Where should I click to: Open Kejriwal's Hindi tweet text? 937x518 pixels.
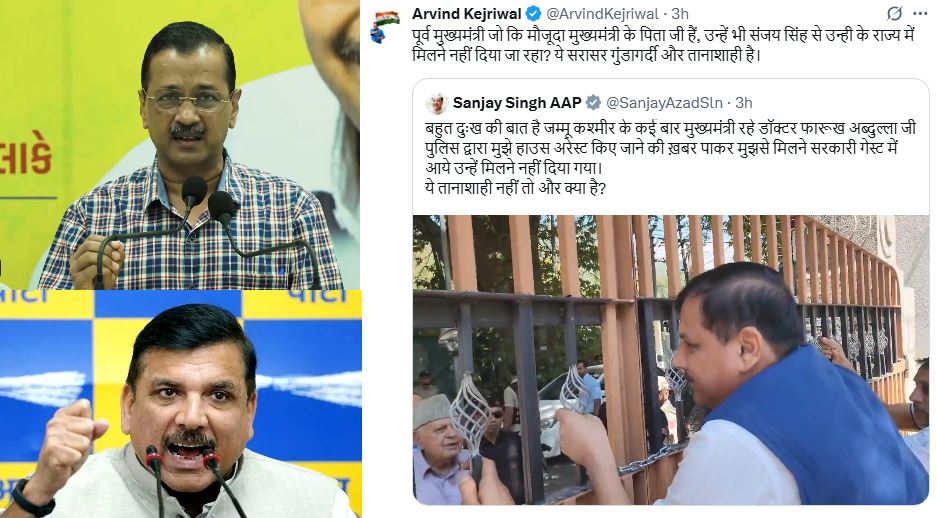point(663,45)
